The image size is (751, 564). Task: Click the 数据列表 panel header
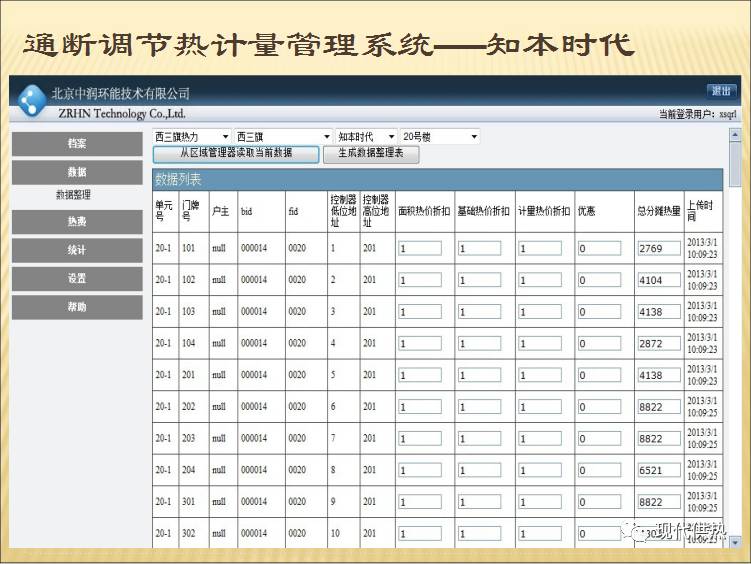click(x=437, y=180)
